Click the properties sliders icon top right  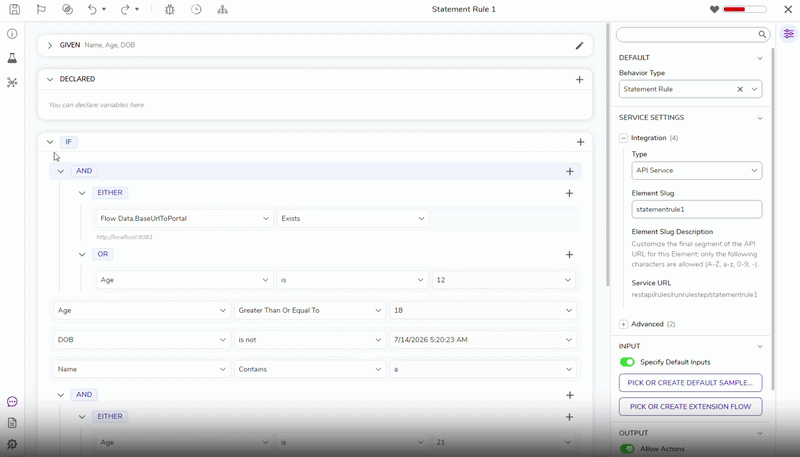pos(789,34)
